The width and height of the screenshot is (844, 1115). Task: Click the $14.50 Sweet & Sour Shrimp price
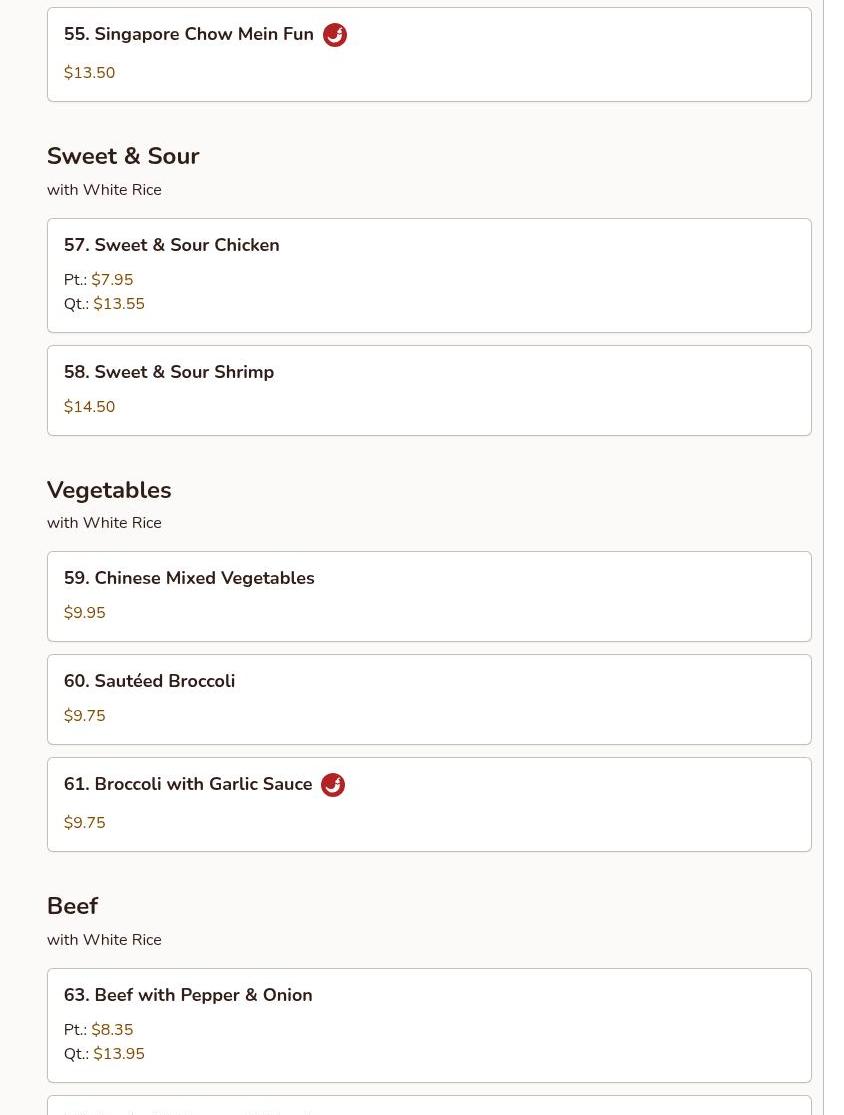[89, 407]
